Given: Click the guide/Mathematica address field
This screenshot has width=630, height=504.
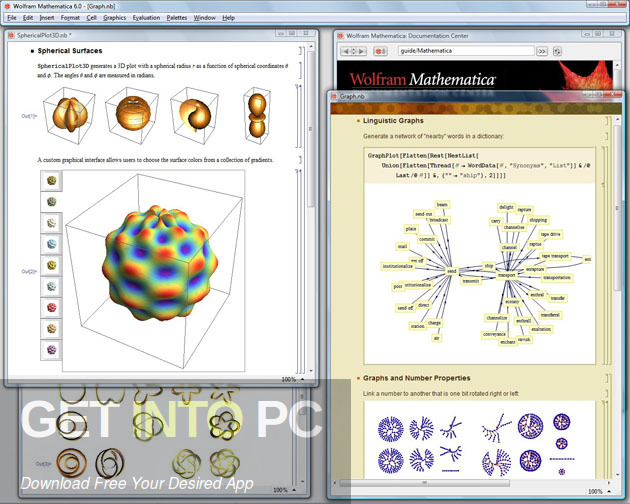Looking at the screenshot, I should pos(466,51).
